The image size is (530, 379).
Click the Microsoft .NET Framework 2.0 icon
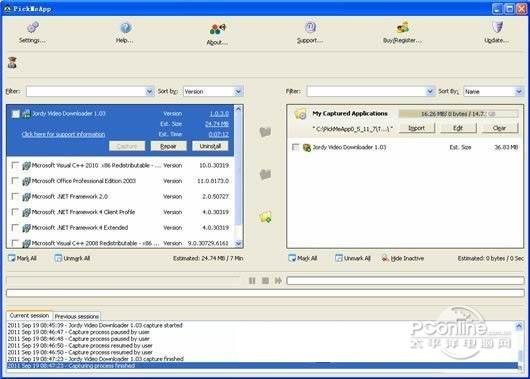pyautogui.click(x=26, y=197)
